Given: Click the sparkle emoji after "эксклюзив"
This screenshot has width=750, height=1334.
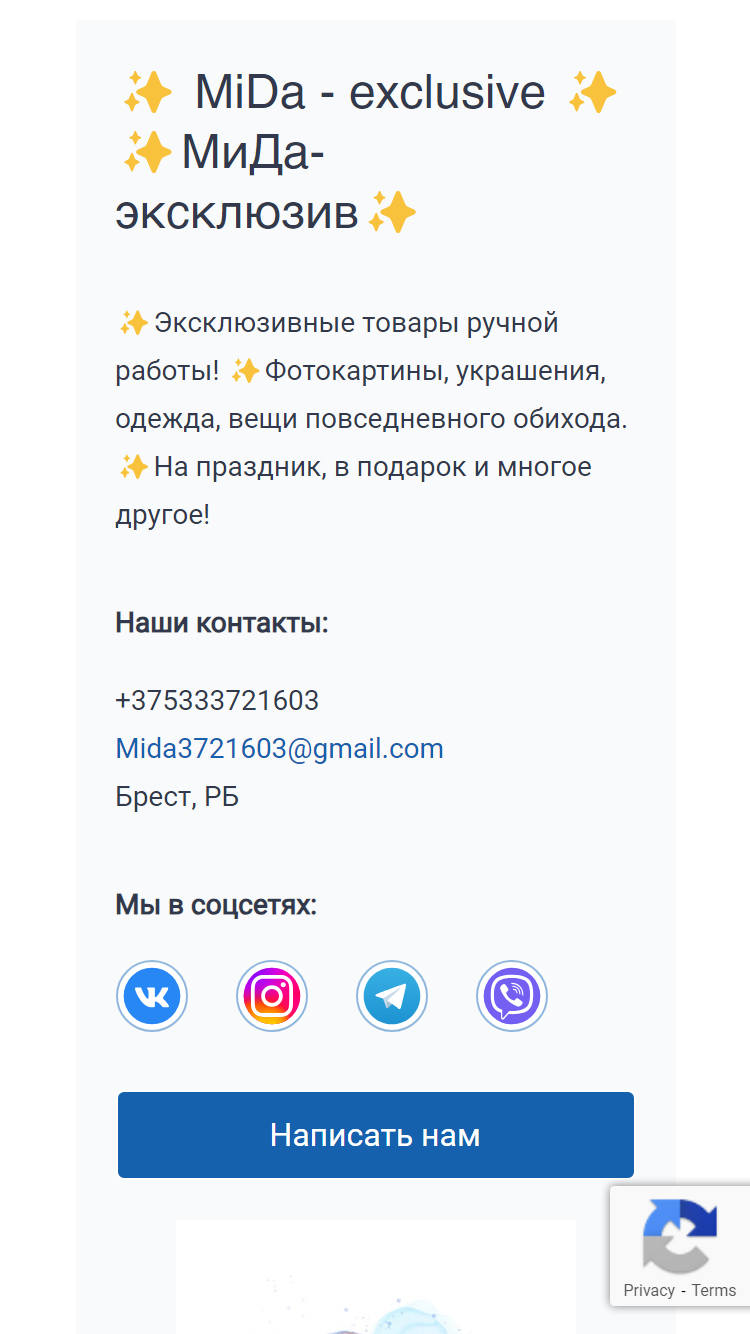Looking at the screenshot, I should pyautogui.click(x=392, y=213).
